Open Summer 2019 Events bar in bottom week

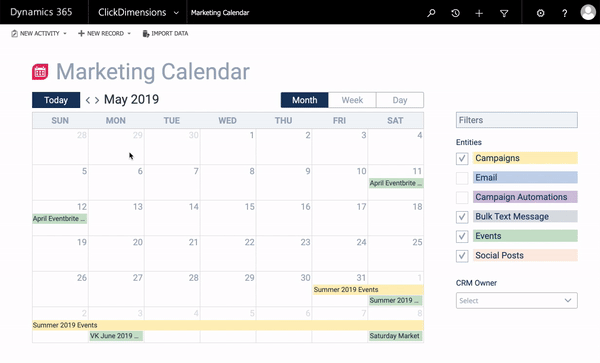(228, 326)
